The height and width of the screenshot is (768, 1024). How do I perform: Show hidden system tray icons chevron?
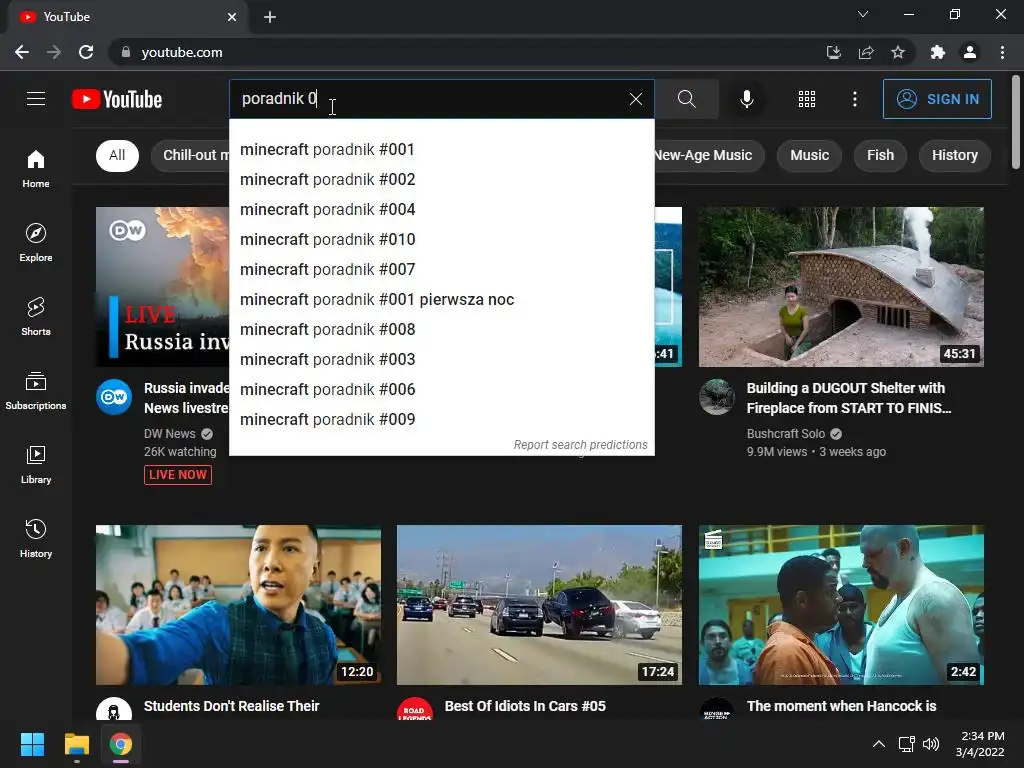coord(879,744)
